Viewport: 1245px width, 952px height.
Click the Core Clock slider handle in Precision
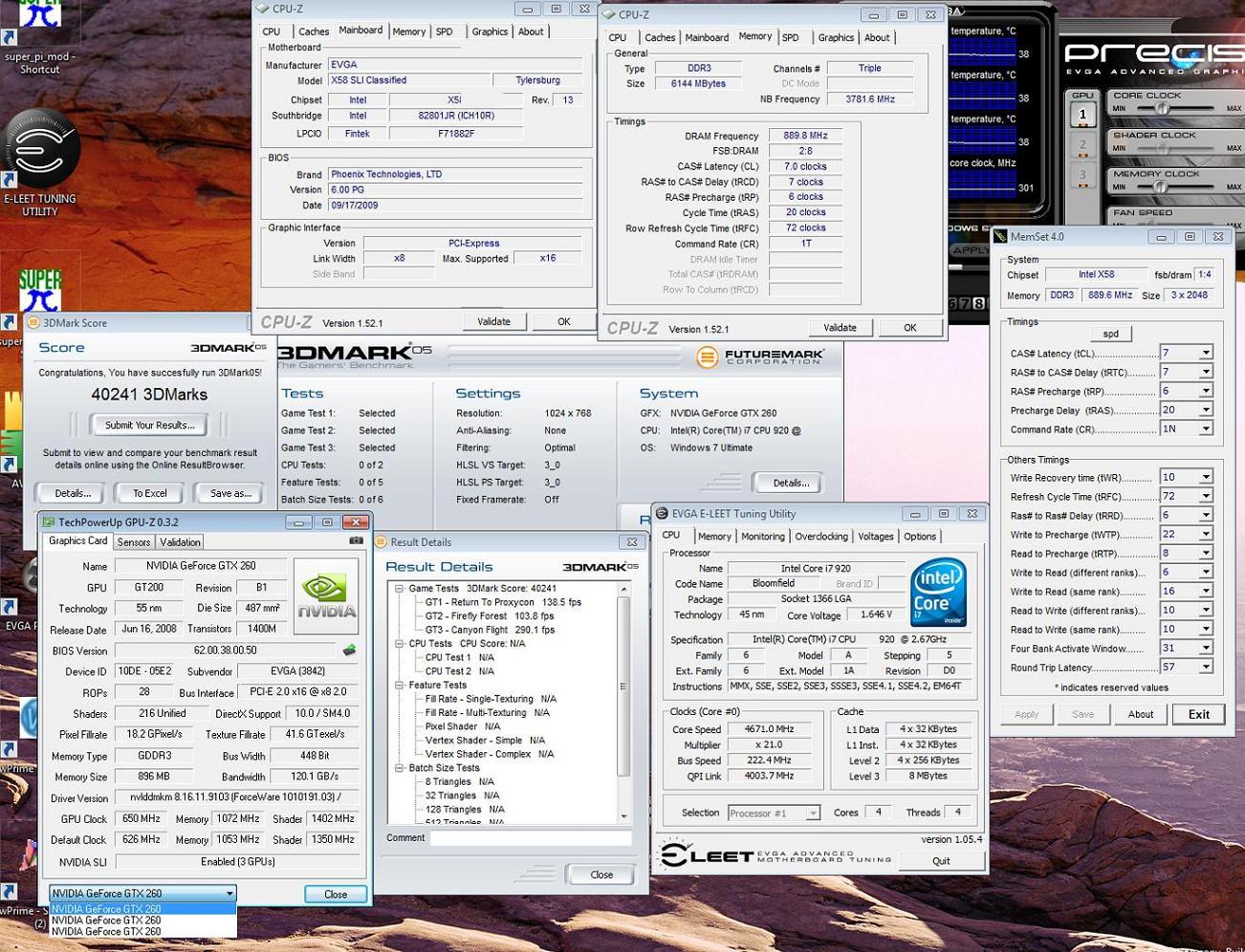pos(1163,108)
